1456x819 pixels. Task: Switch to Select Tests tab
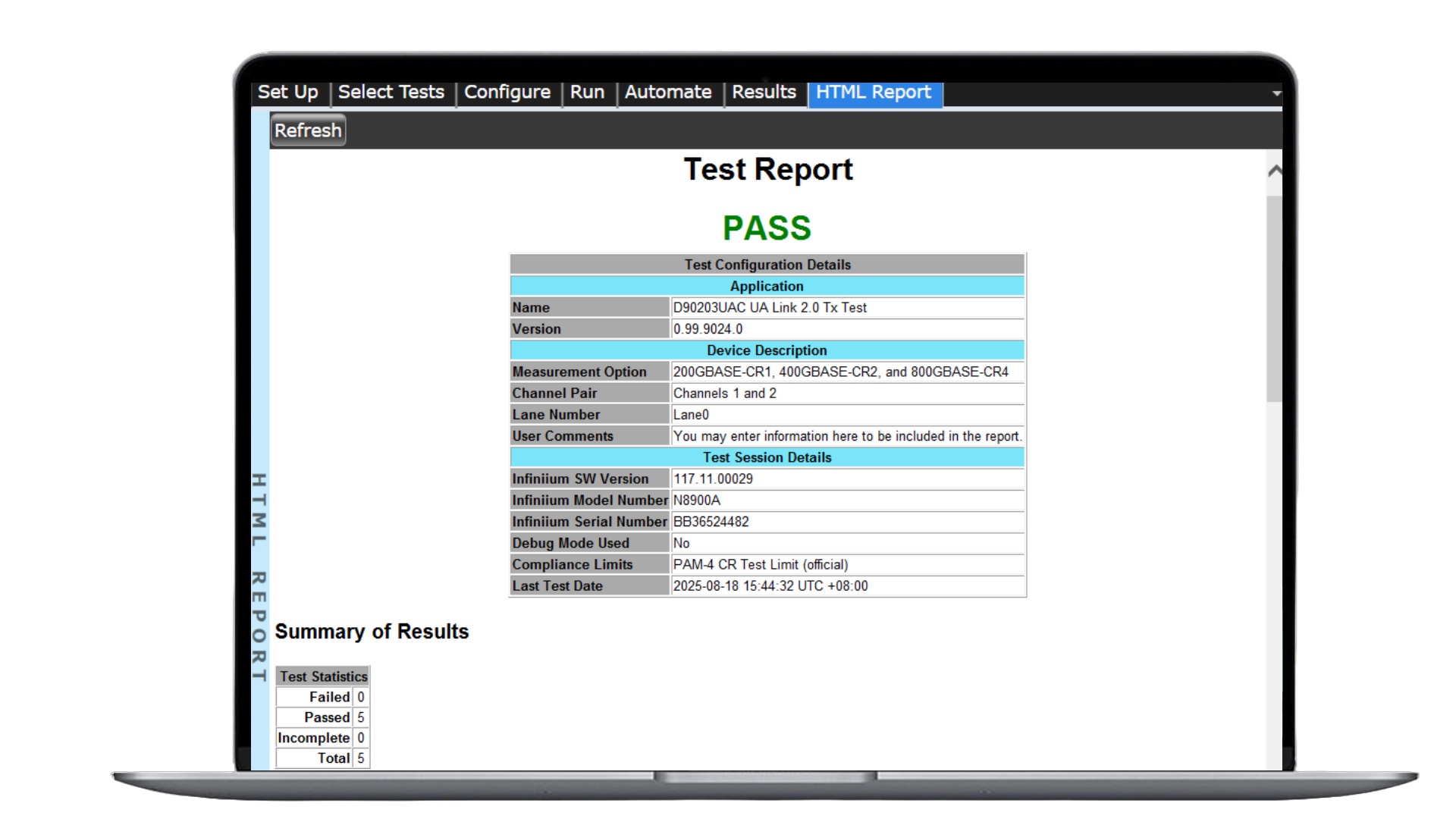click(x=391, y=93)
